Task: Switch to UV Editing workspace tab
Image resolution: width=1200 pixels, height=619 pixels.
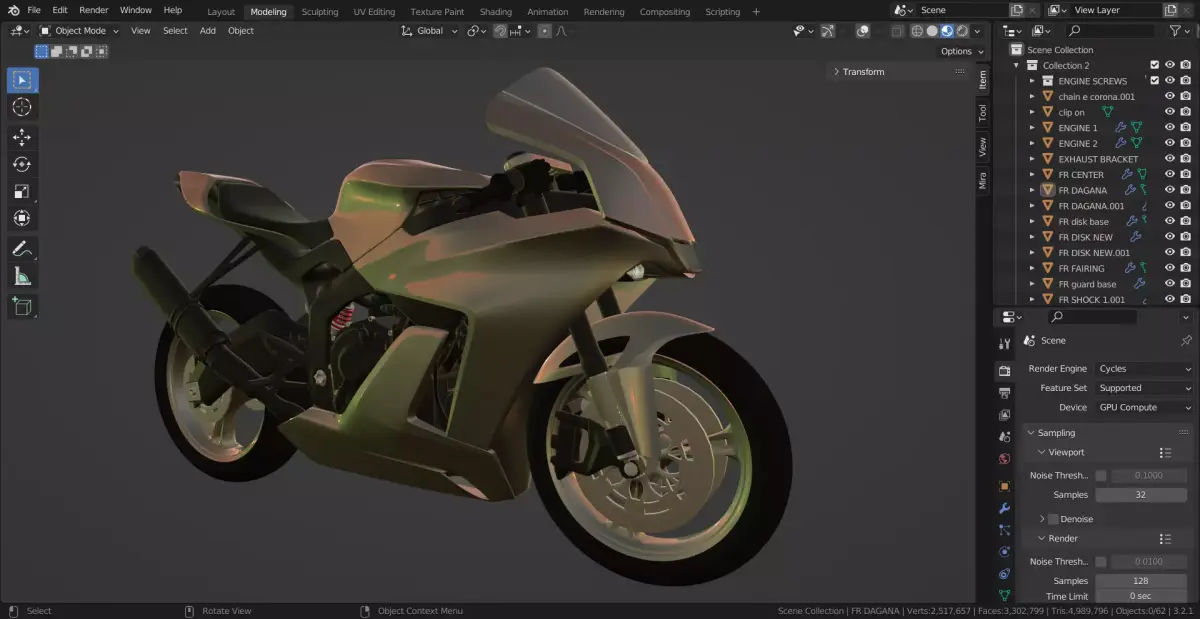Action: [374, 12]
